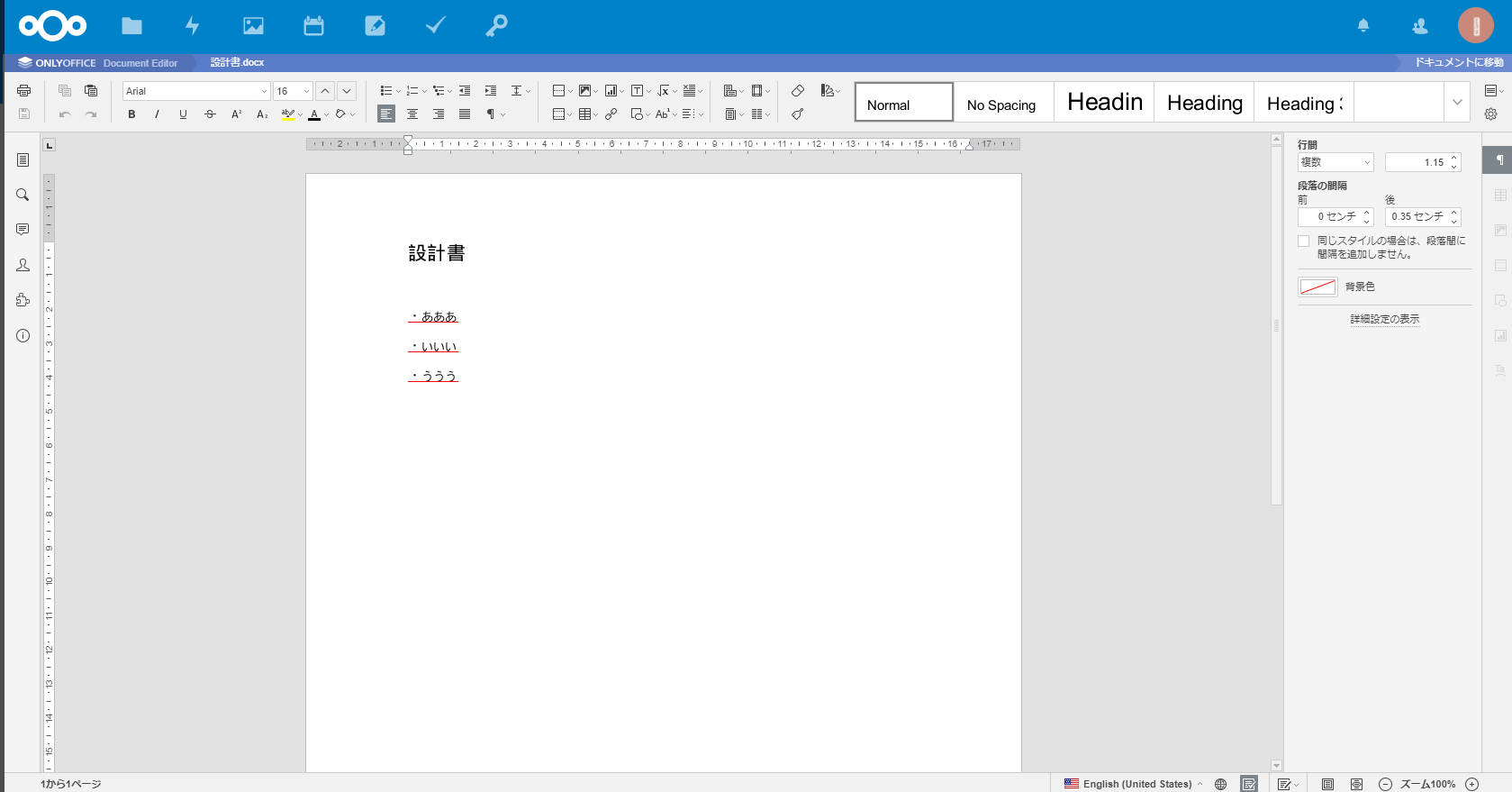1512x792 pixels.
Task: Apply the Heading 3 style
Action: 1304,102
